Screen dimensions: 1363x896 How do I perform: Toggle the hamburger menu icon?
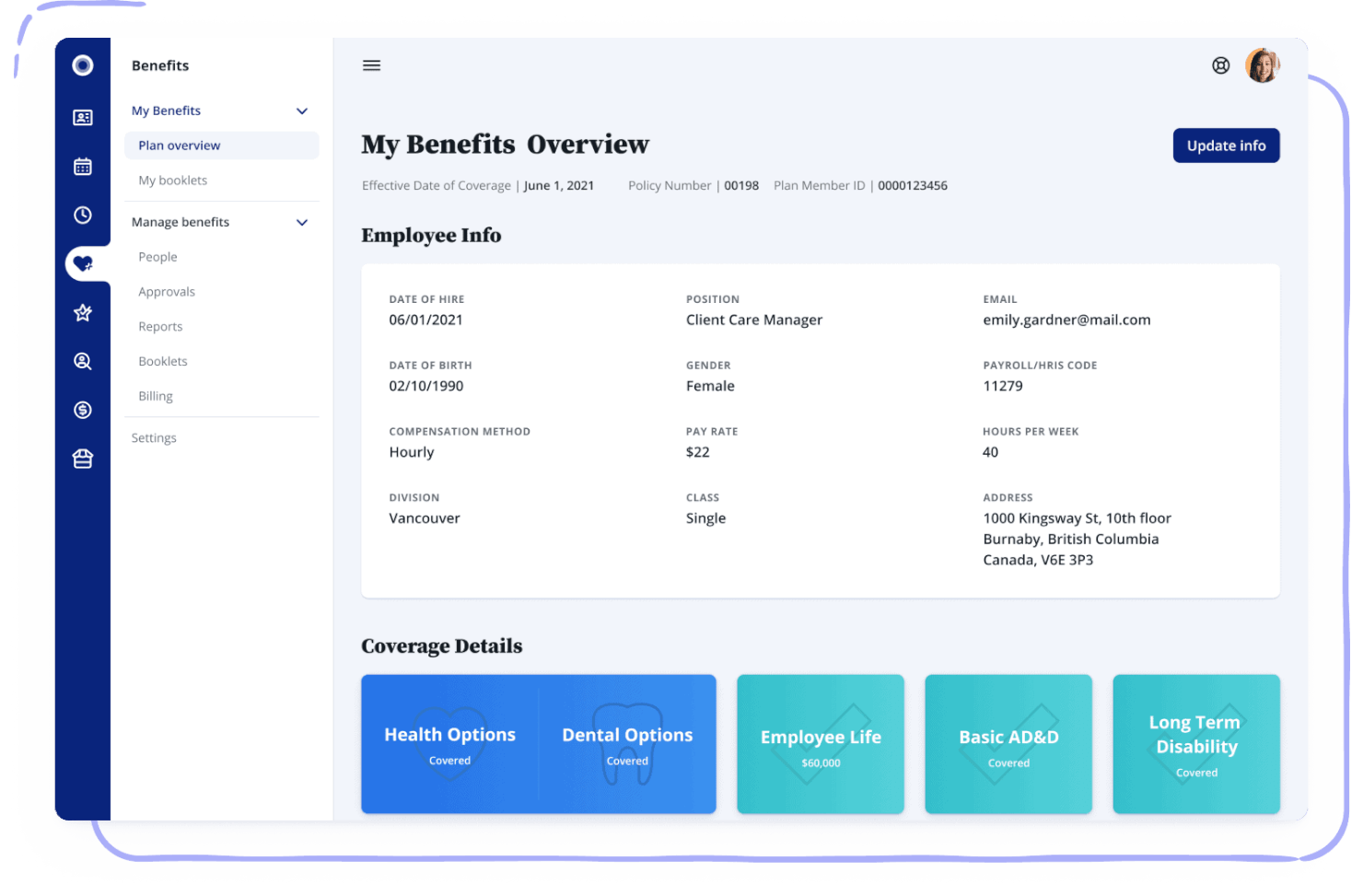[371, 65]
